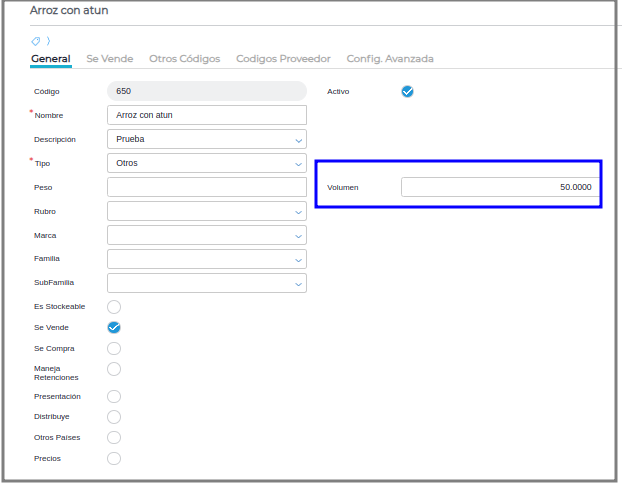The image size is (622, 486).
Task: Toggle the Se Vende checkbox off
Action: coord(114,327)
